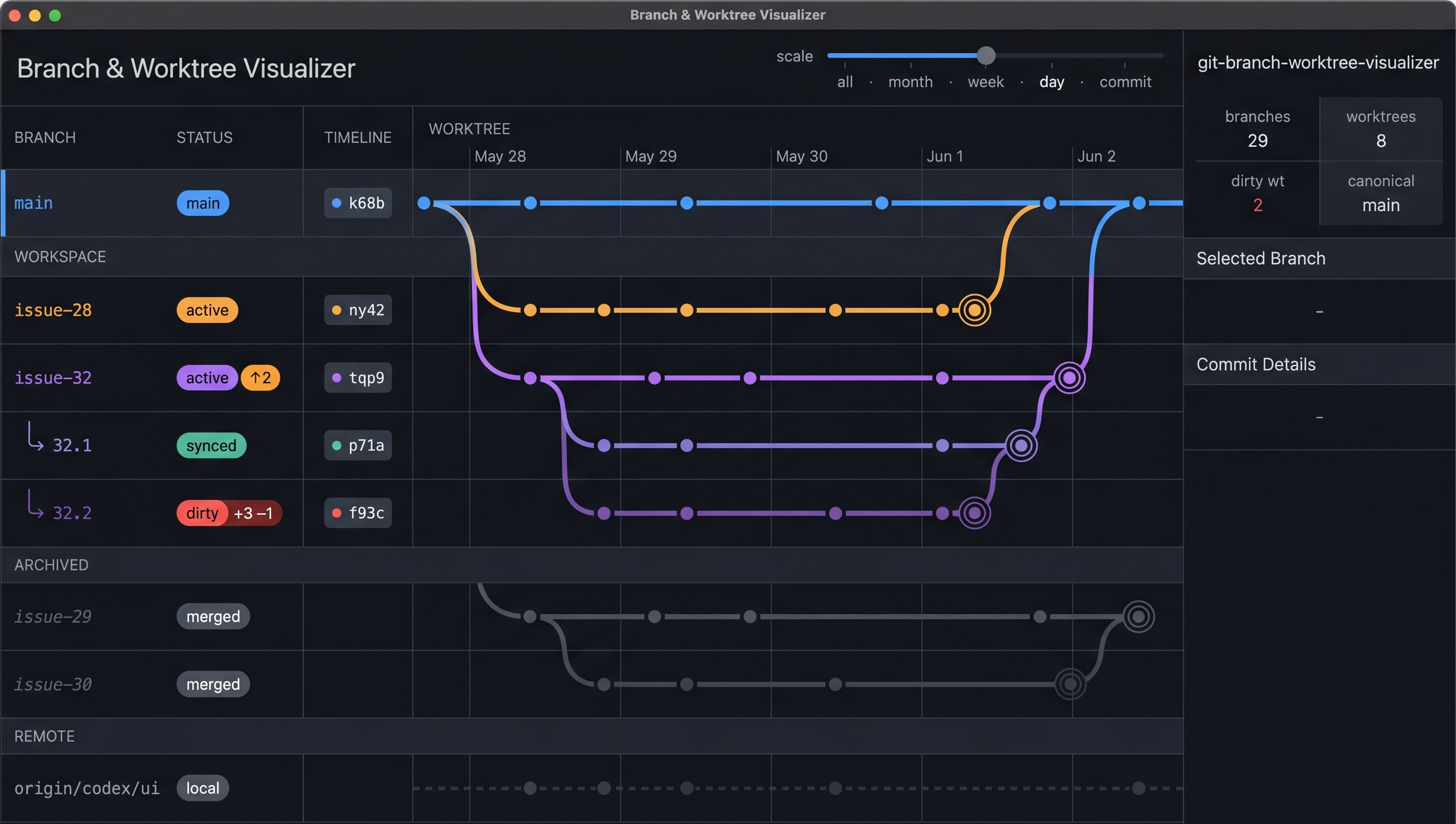Click issue-28 worktree head ring marker
Screen dimensions: 1456x824
point(975,310)
